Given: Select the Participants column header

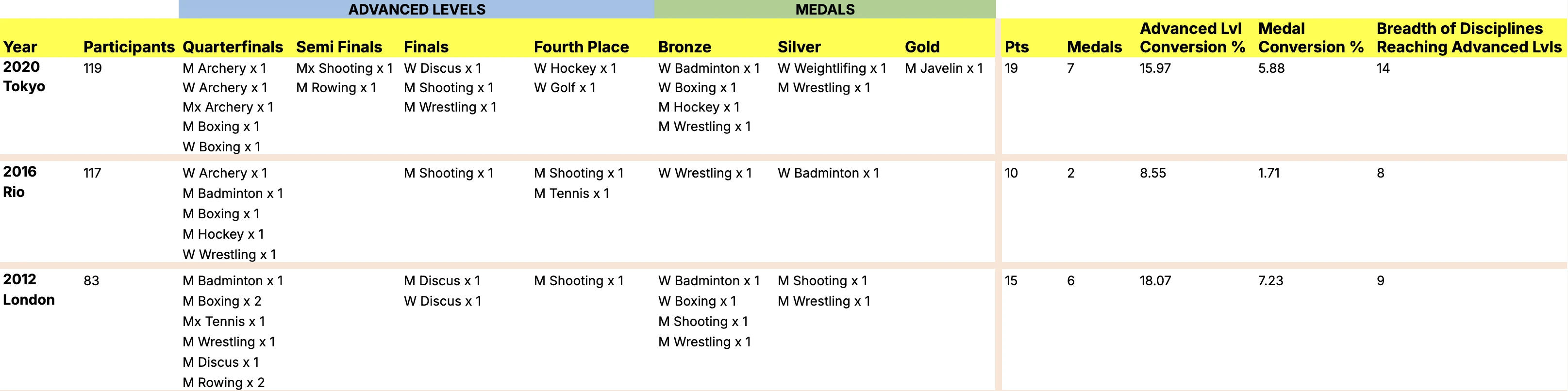Looking at the screenshot, I should pyautogui.click(x=129, y=47).
